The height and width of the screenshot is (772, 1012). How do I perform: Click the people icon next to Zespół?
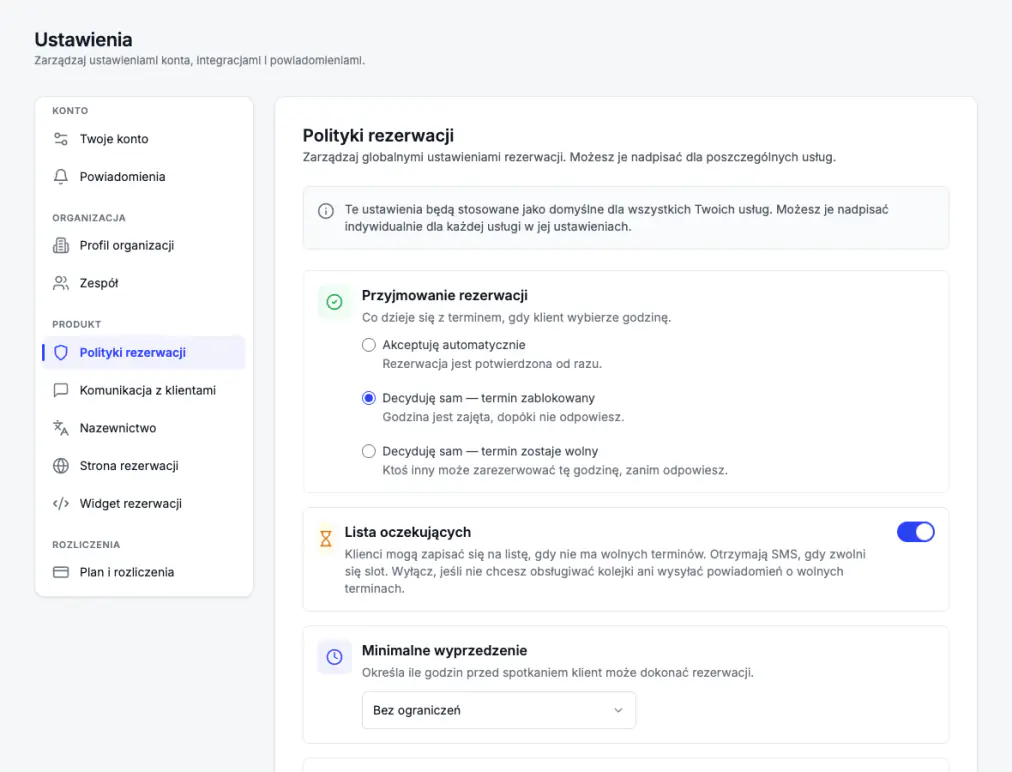61,283
